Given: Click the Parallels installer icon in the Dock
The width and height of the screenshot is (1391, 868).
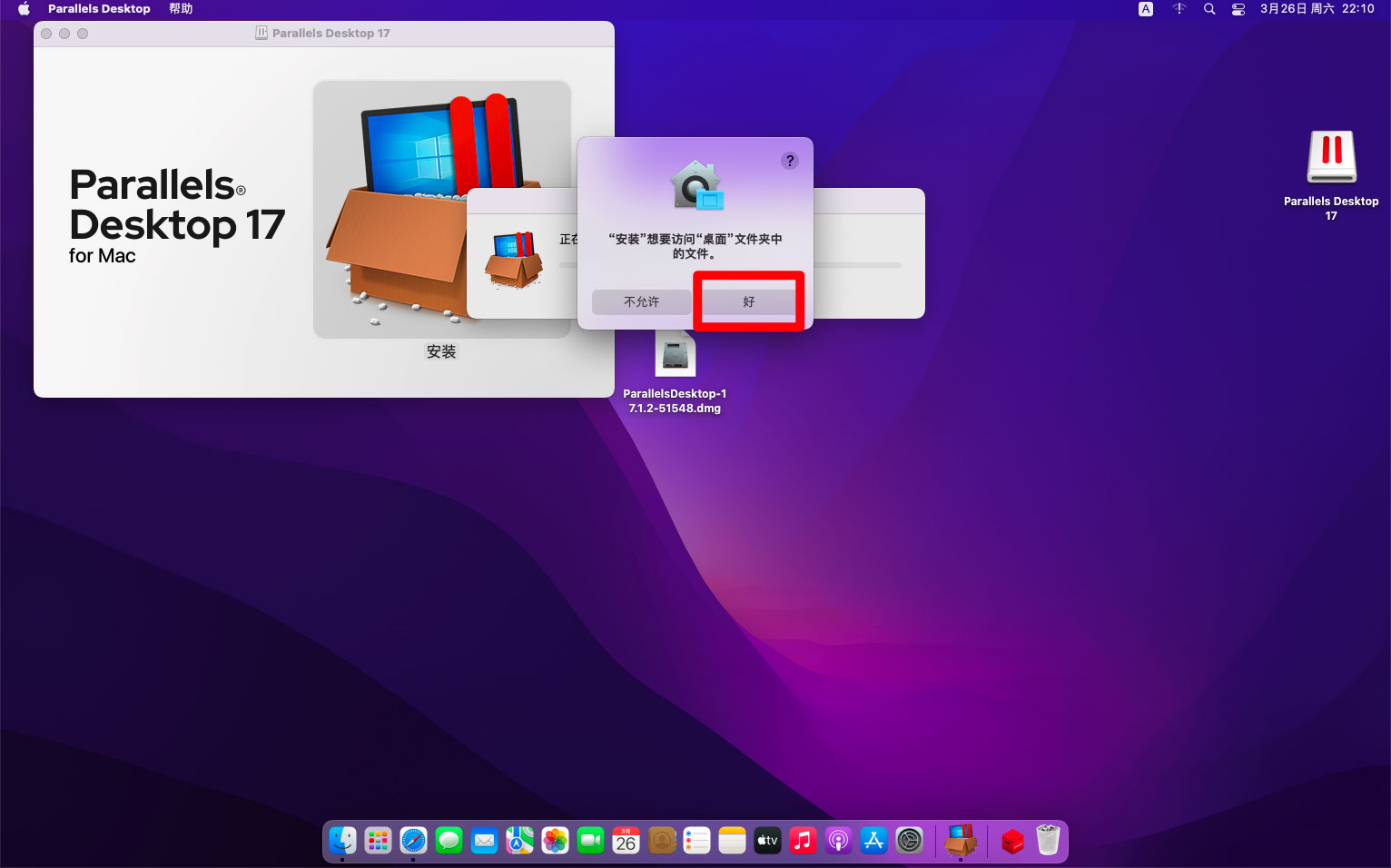Looking at the screenshot, I should point(961,841).
